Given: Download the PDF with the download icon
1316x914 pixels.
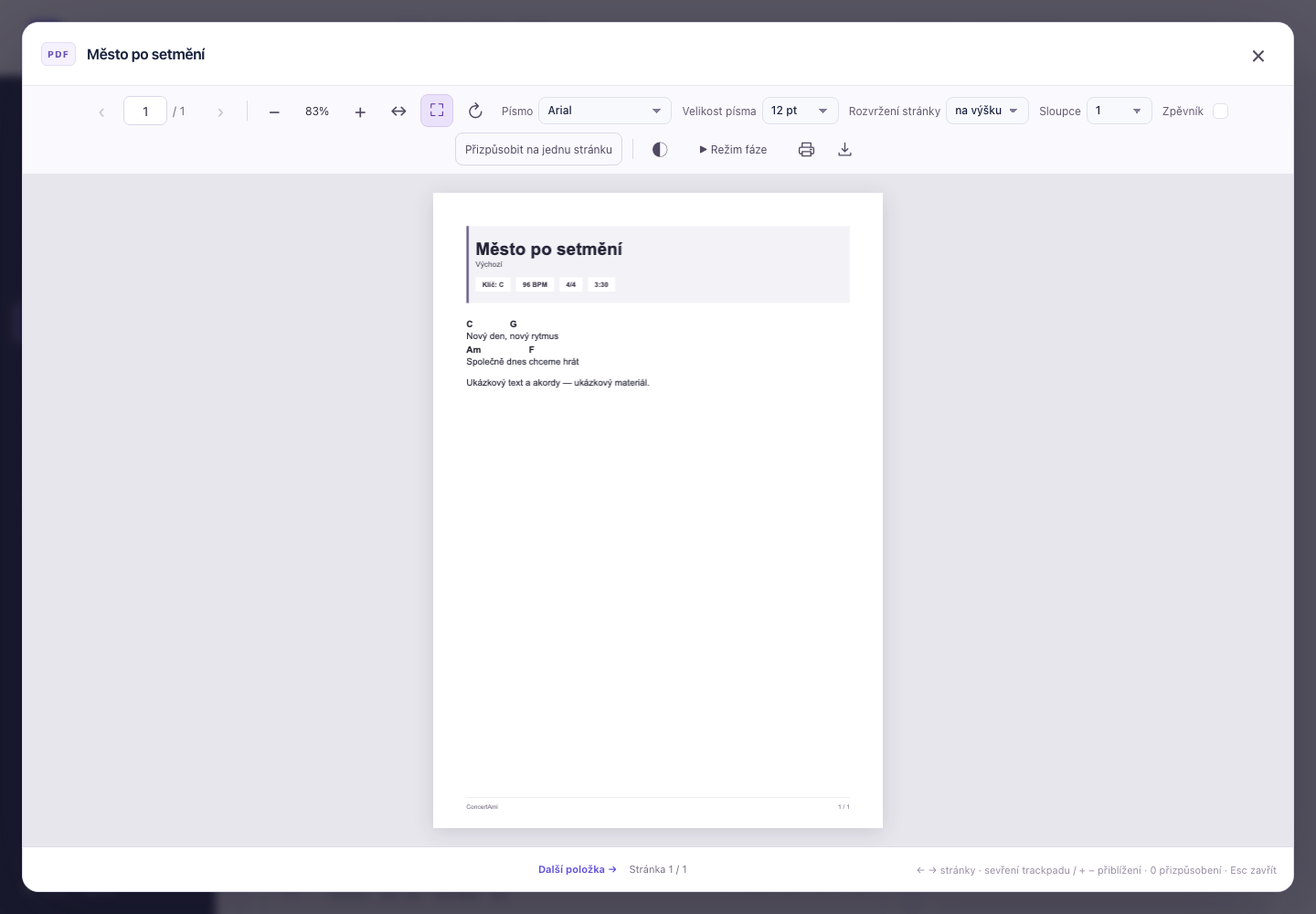Looking at the screenshot, I should coord(845,149).
